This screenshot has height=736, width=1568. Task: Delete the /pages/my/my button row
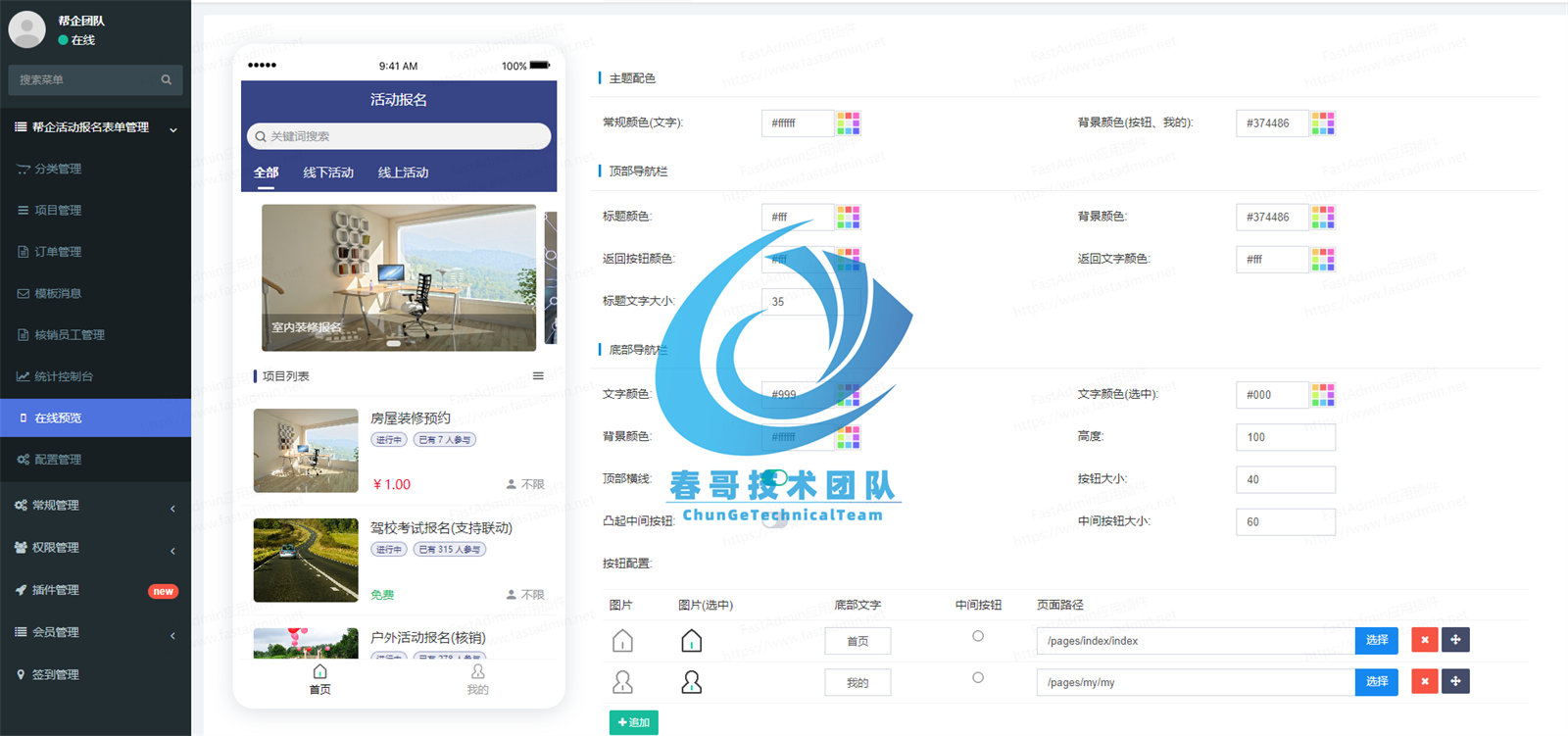click(x=1425, y=681)
